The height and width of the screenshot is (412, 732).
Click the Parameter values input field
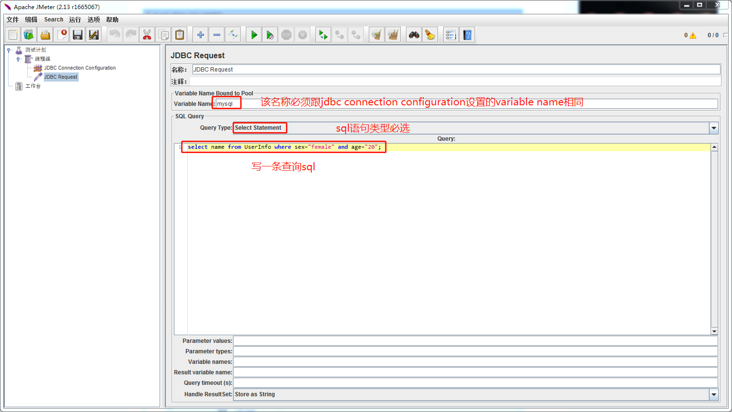point(475,341)
